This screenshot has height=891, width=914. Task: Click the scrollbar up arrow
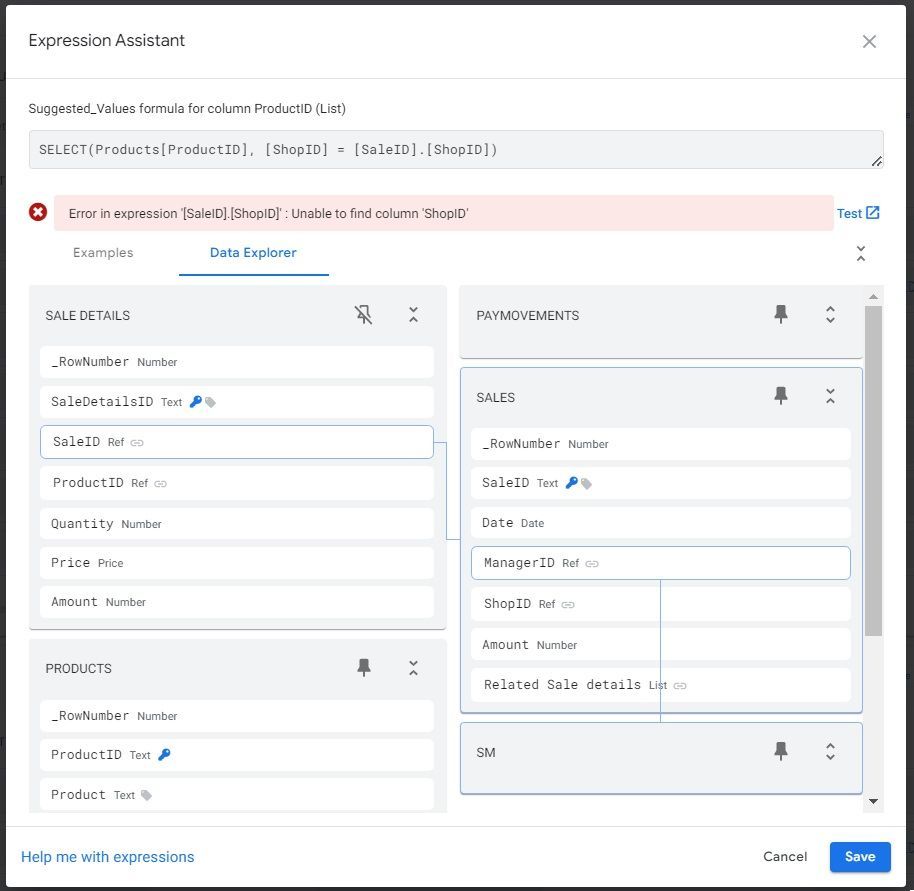click(873, 297)
